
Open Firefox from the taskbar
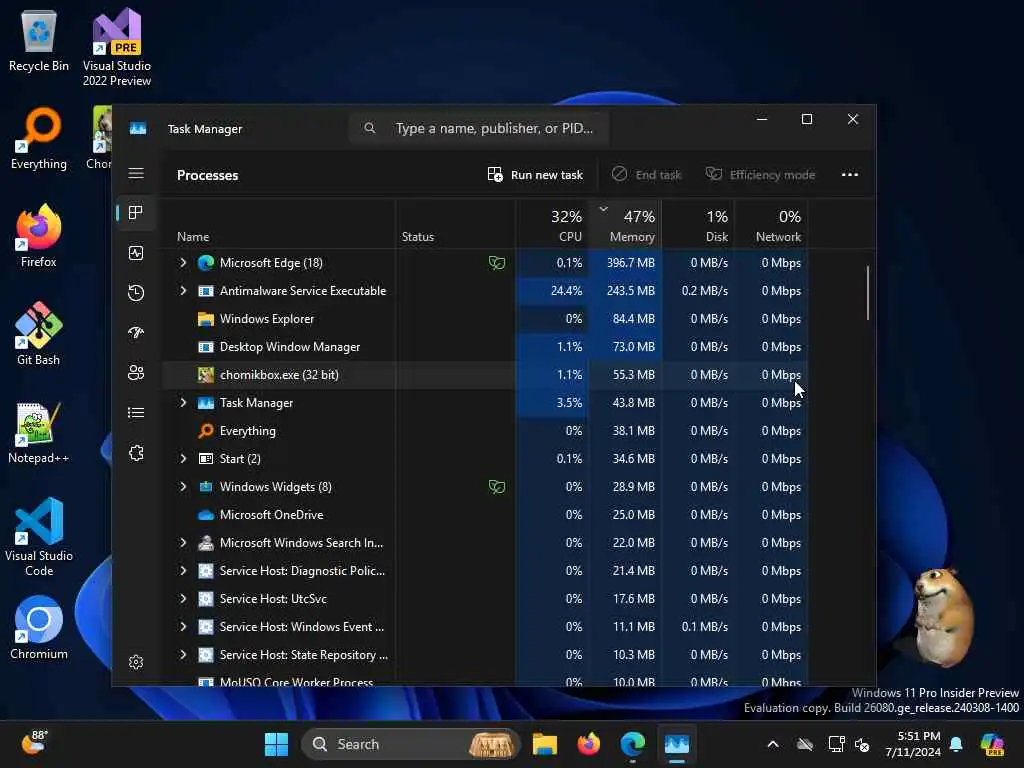click(x=588, y=744)
